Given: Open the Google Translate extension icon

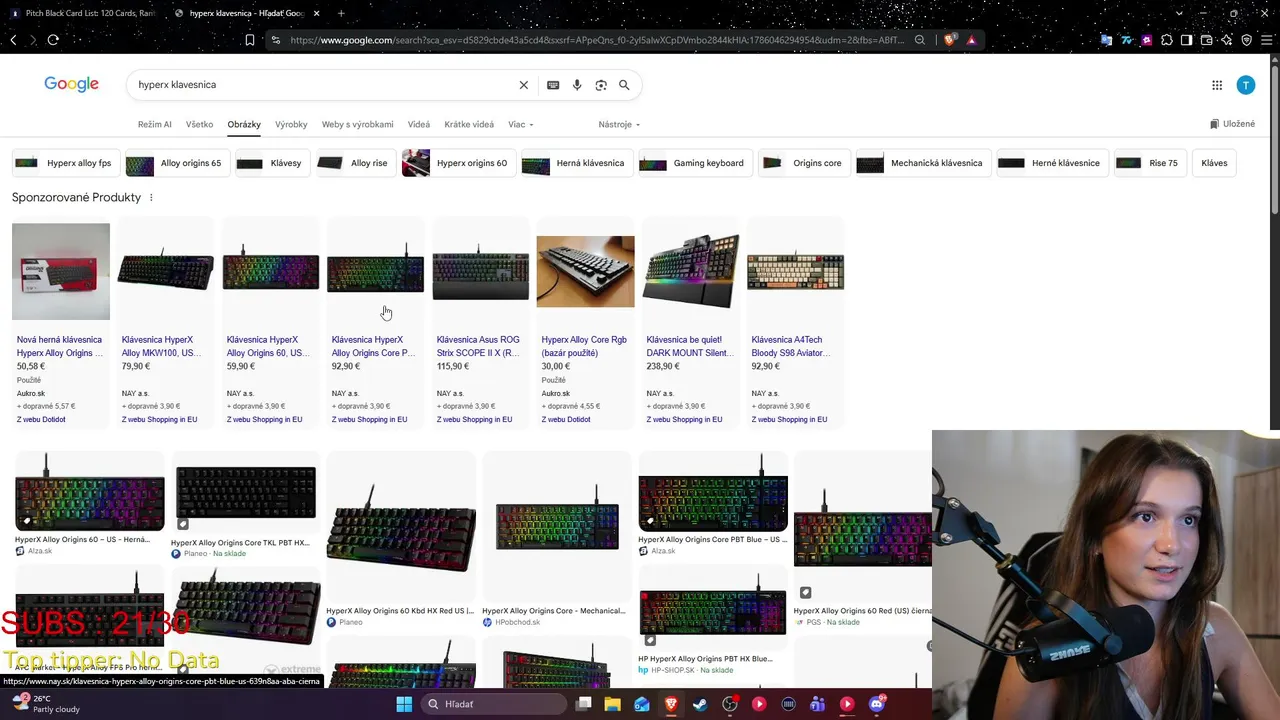Looking at the screenshot, I should tap(1106, 40).
